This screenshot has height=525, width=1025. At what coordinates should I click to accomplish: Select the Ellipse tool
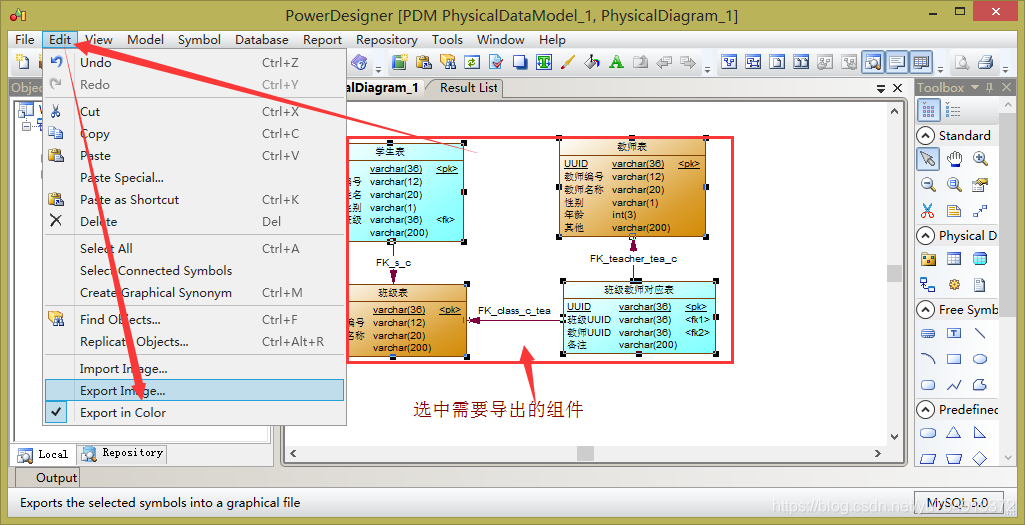(979, 358)
